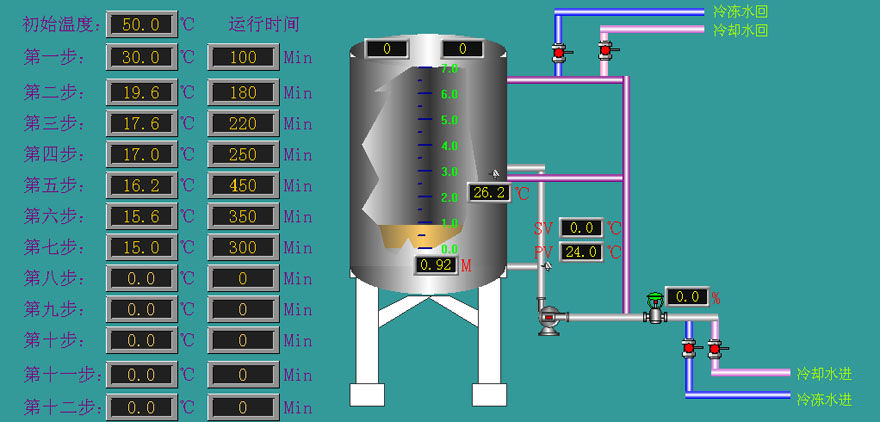This screenshot has width=880, height=422.
Task: Click the SV setpoint value field
Action: click(581, 228)
